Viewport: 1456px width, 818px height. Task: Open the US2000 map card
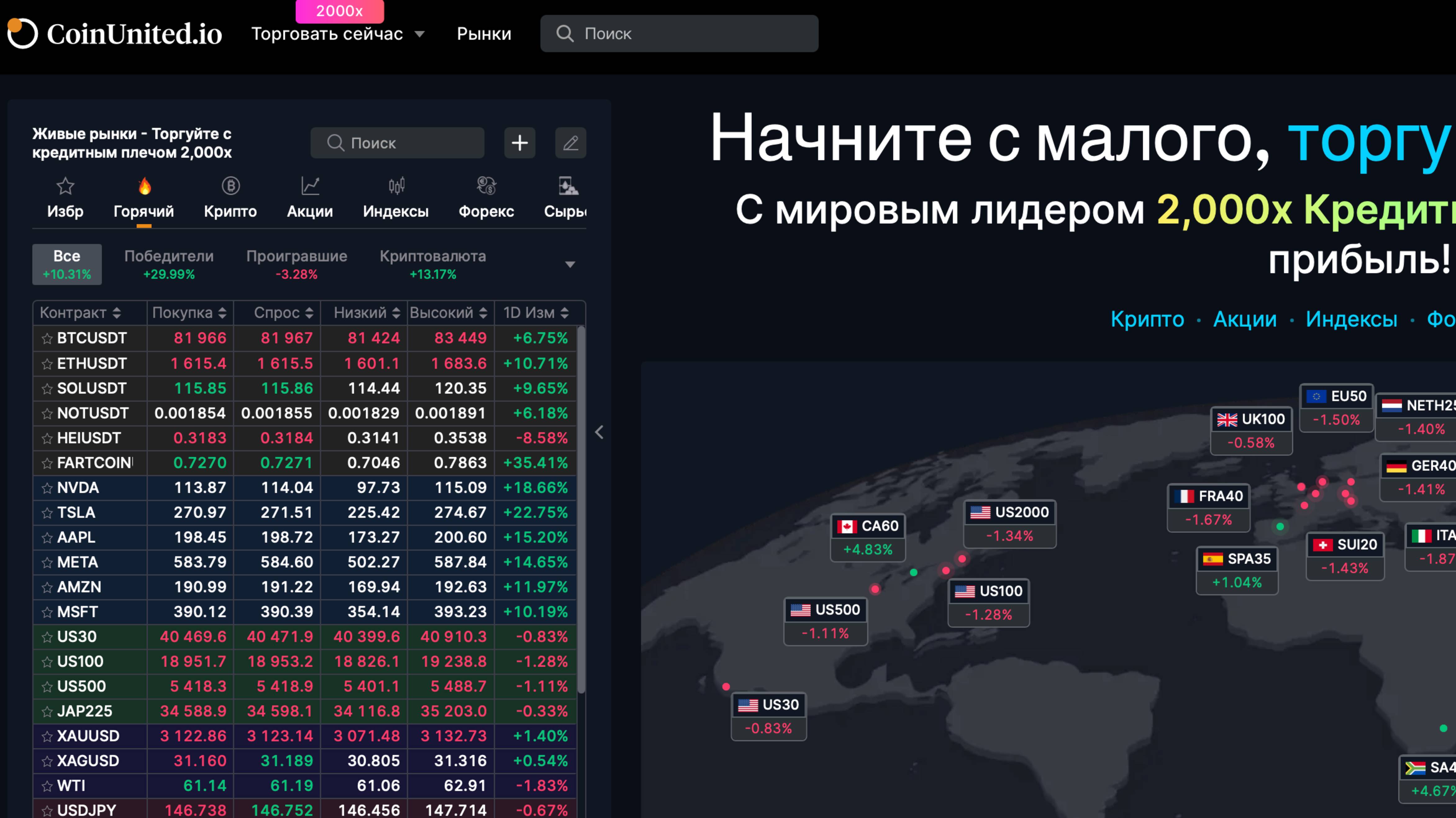(1009, 524)
